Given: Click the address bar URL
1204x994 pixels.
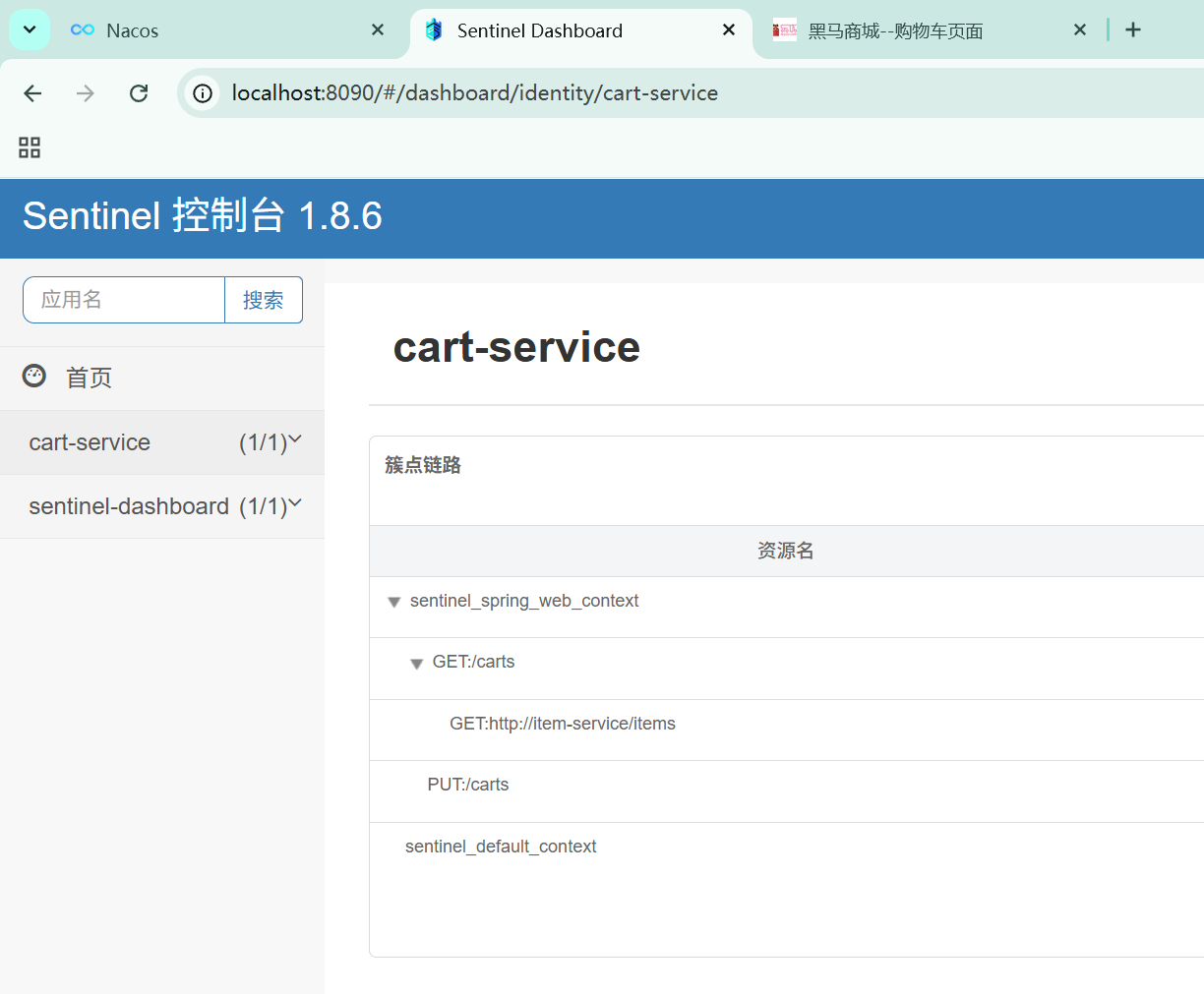Looking at the screenshot, I should (x=475, y=93).
